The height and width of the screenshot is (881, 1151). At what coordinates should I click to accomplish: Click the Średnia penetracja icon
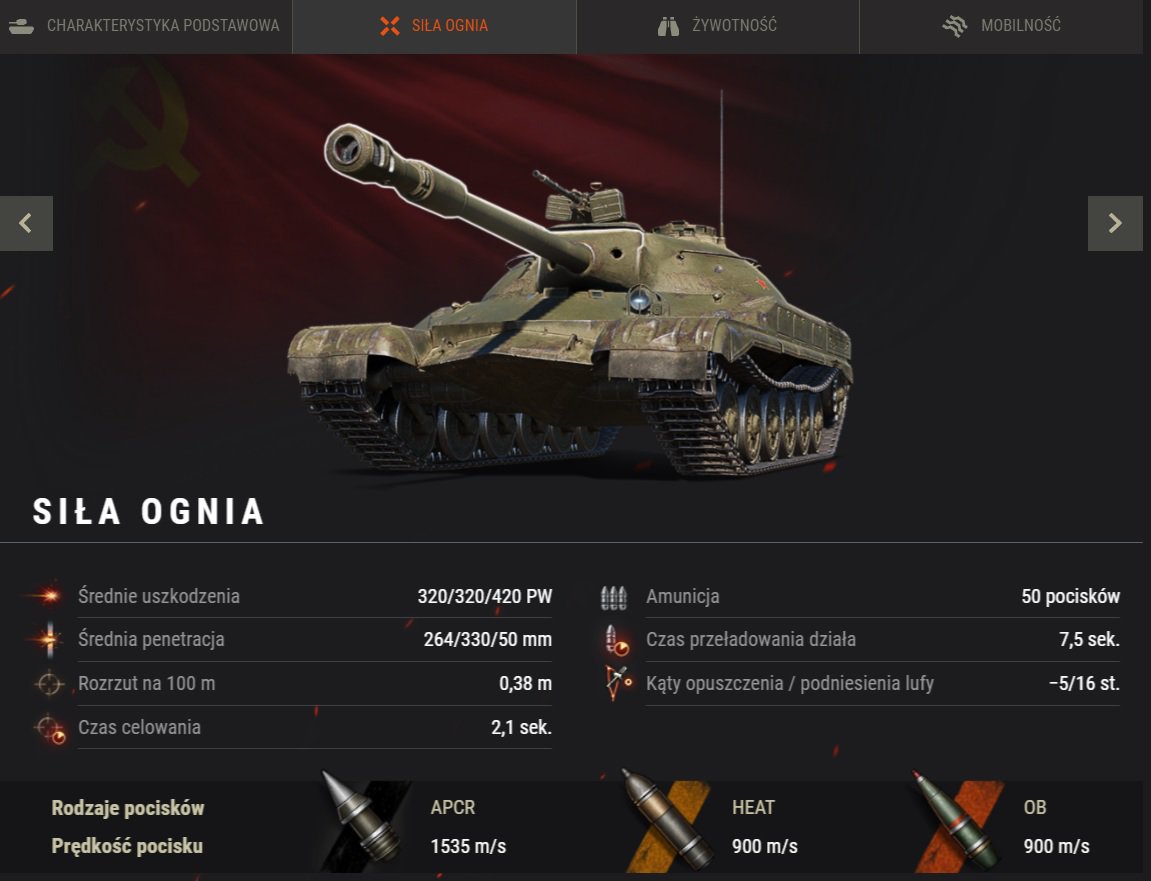[x=49, y=639]
